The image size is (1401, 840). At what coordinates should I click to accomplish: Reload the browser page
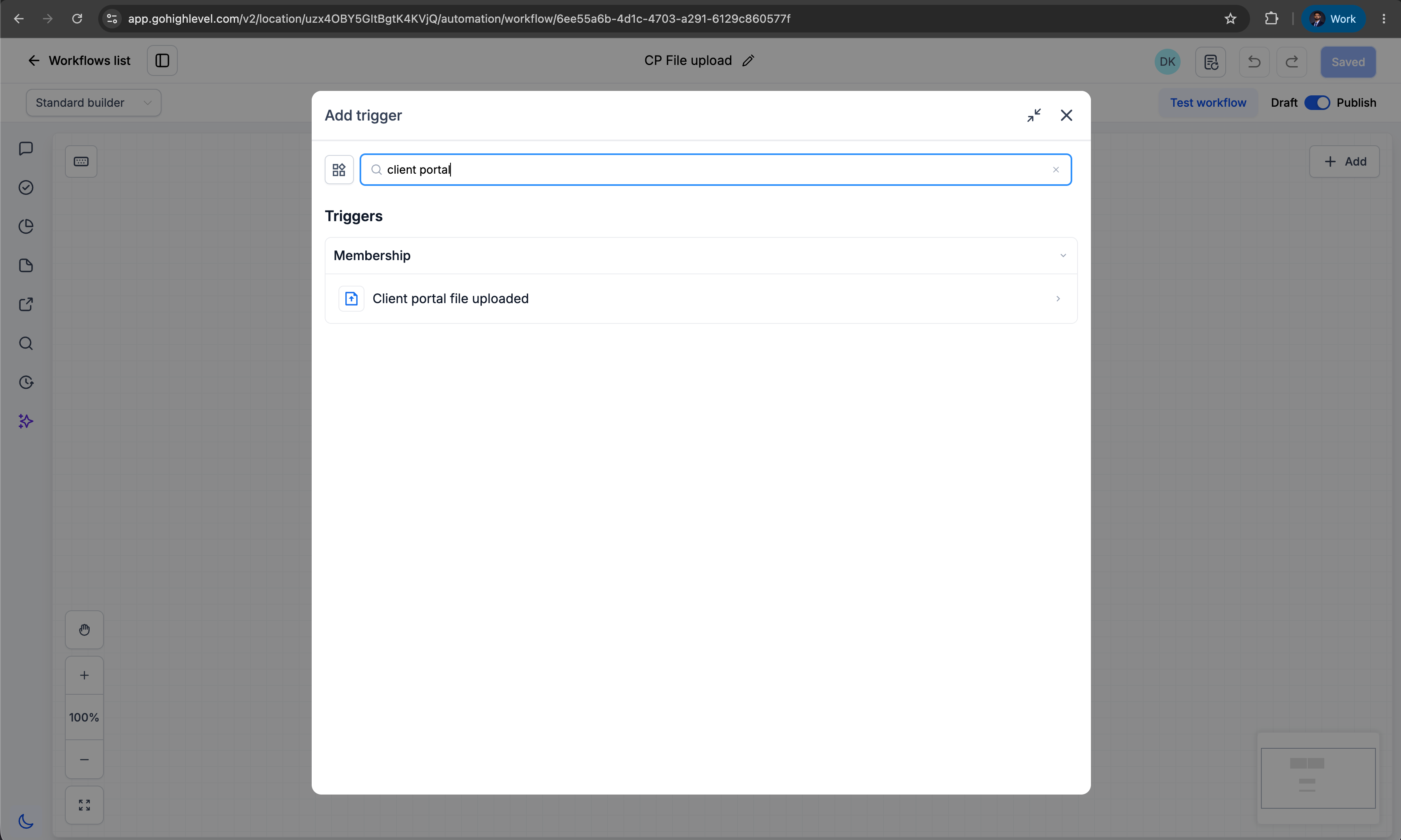[x=77, y=19]
